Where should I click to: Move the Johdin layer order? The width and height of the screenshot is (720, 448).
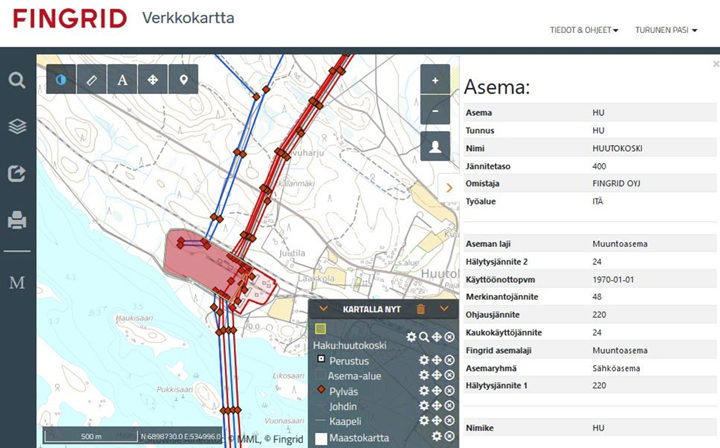[x=437, y=406]
